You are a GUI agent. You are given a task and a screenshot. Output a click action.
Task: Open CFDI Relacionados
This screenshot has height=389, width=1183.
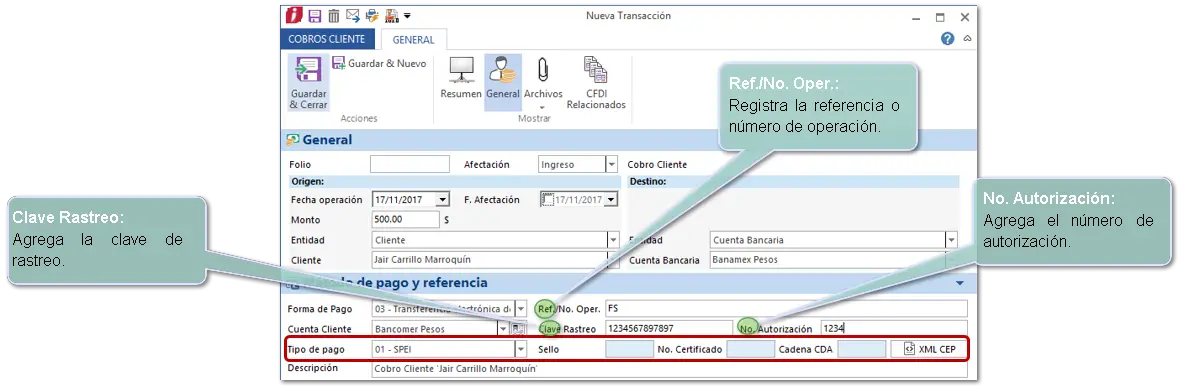(x=596, y=83)
